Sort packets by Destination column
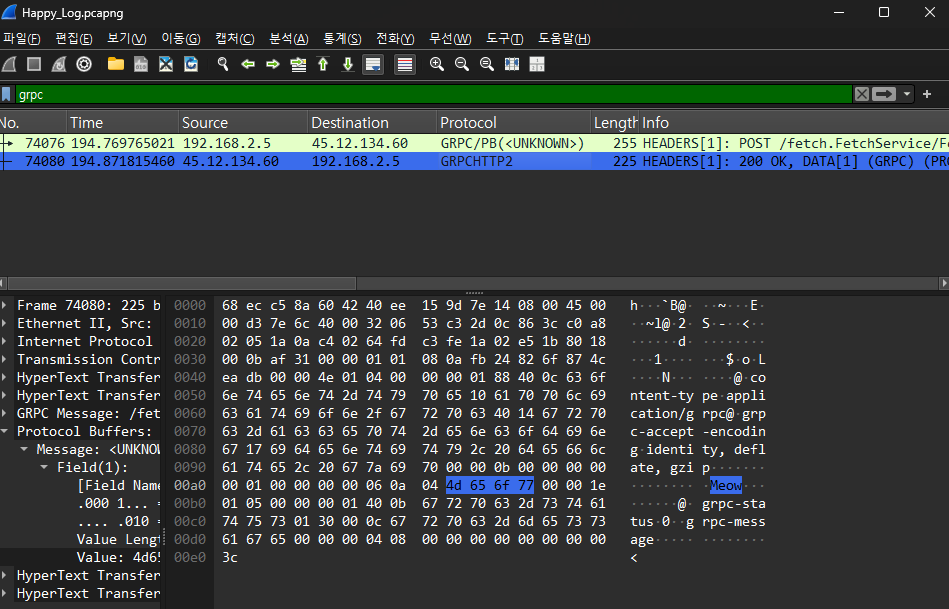Viewport: 949px width, 609px height. [x=372, y=123]
